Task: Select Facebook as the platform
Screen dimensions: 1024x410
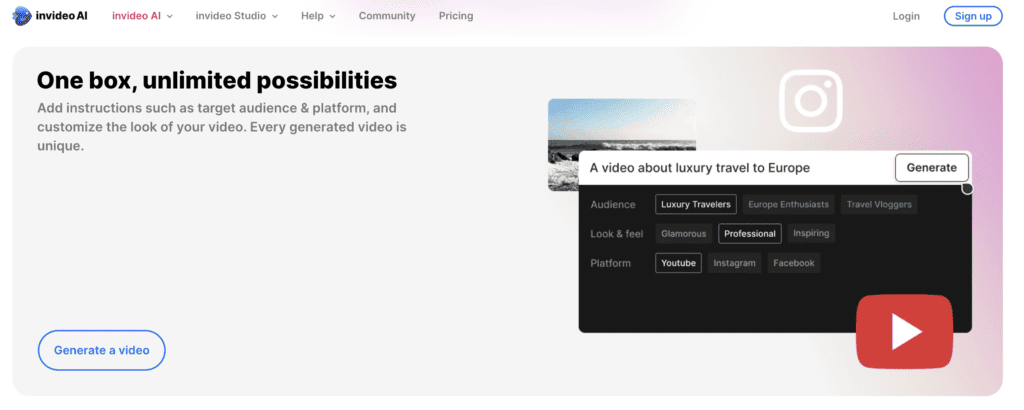Action: (x=793, y=263)
